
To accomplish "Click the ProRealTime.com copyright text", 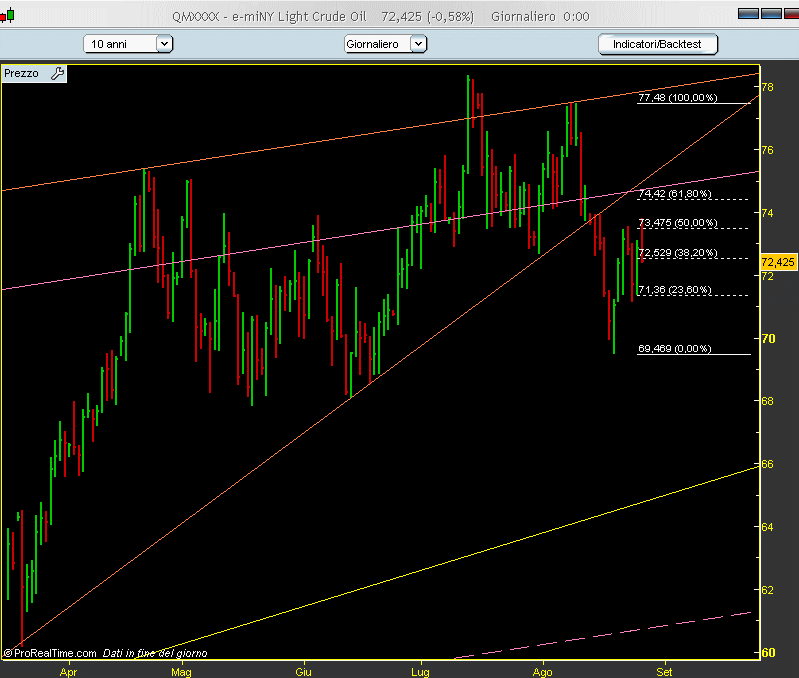I will pos(49,653).
